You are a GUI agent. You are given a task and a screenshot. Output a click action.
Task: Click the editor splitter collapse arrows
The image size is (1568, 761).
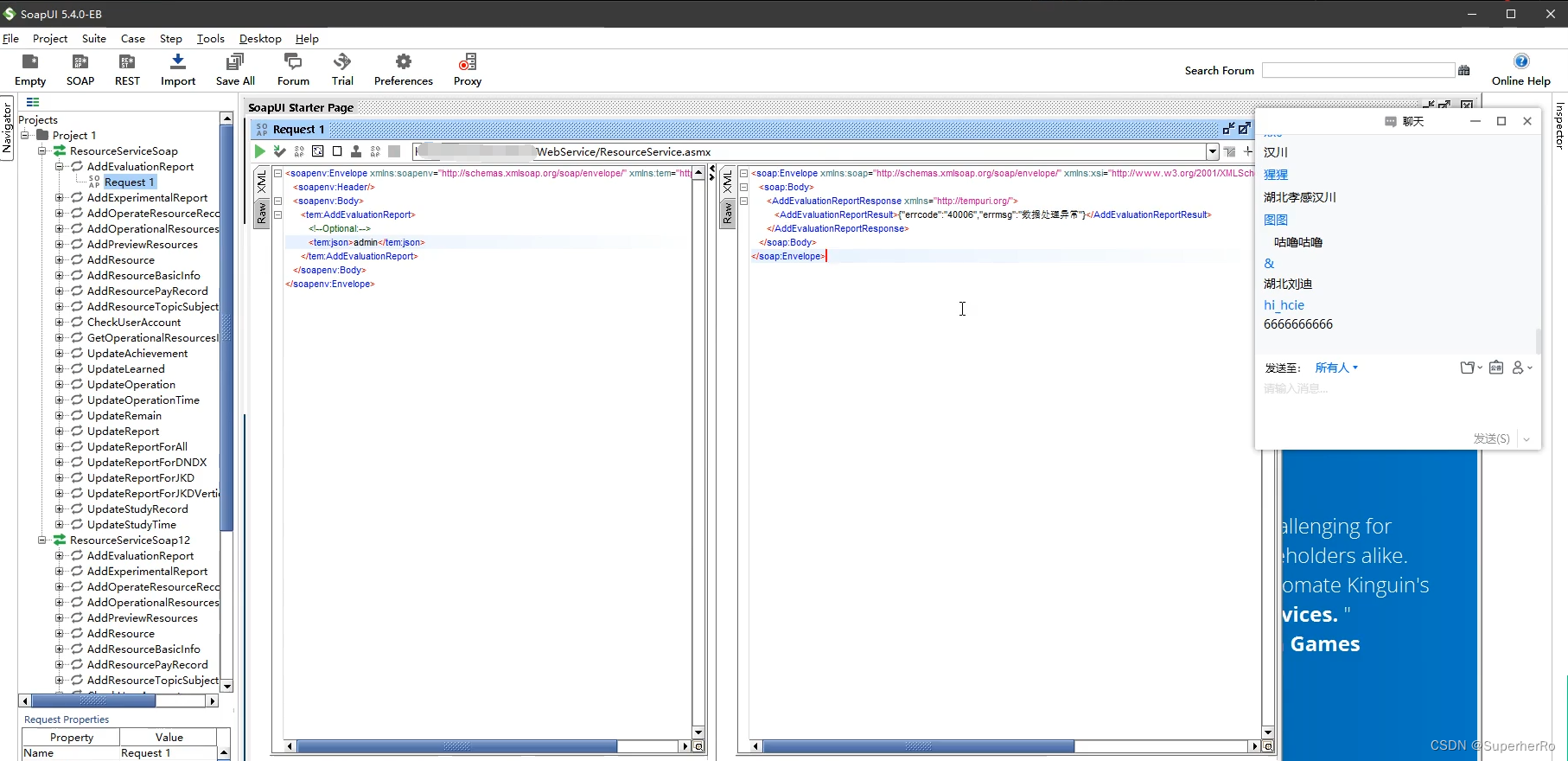pos(712,172)
